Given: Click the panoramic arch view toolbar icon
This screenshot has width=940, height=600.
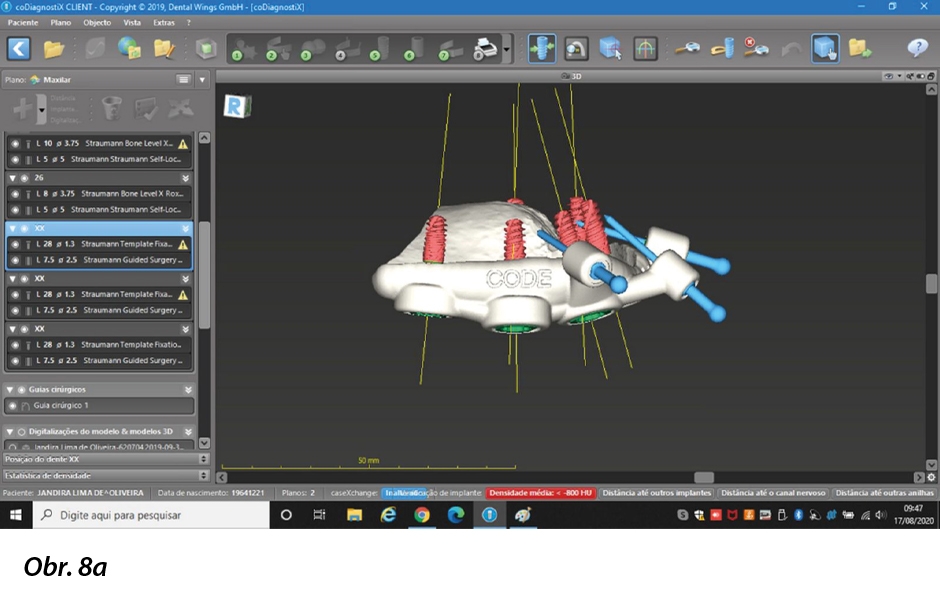Looking at the screenshot, I should tap(576, 49).
